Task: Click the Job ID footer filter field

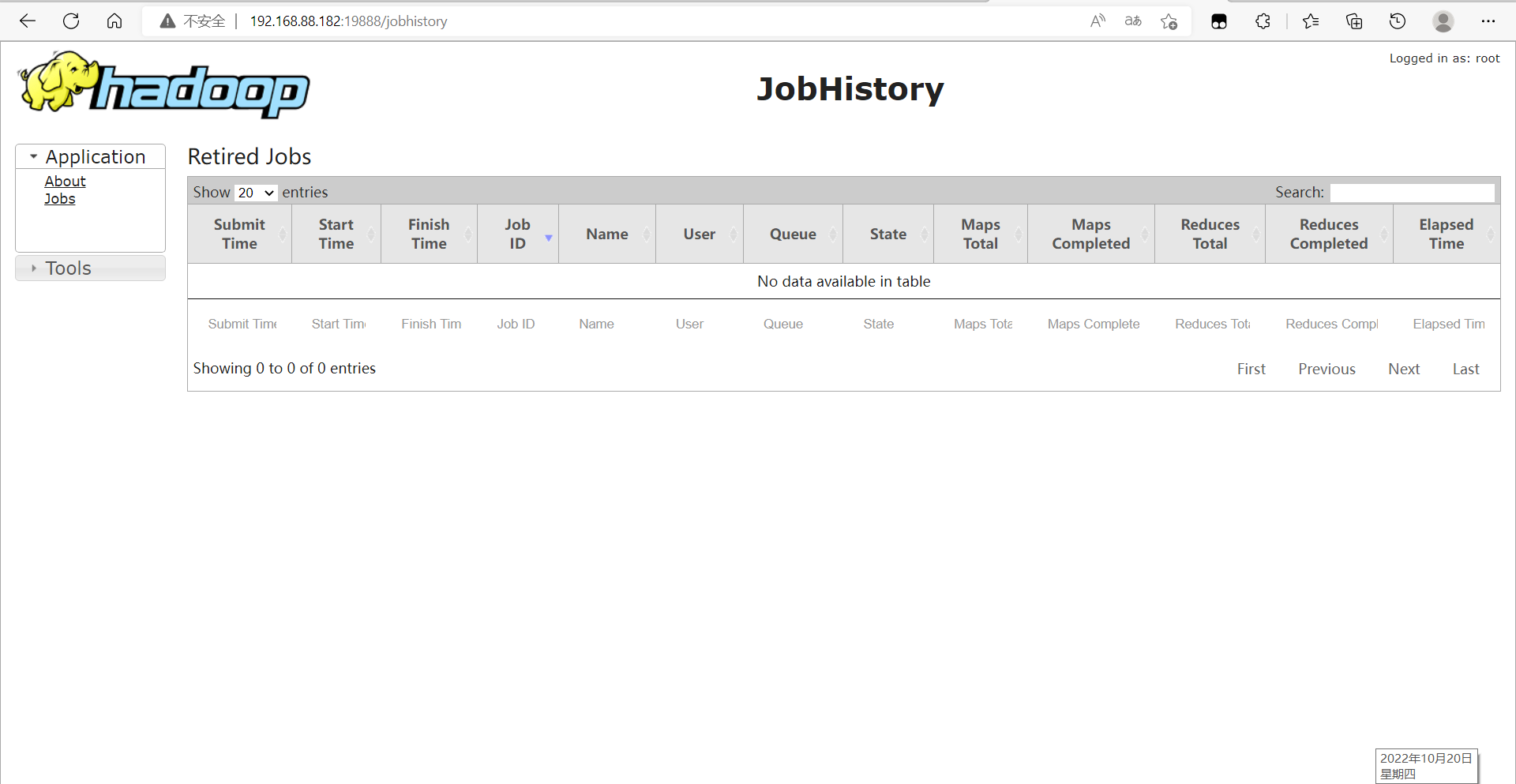Action: click(516, 324)
